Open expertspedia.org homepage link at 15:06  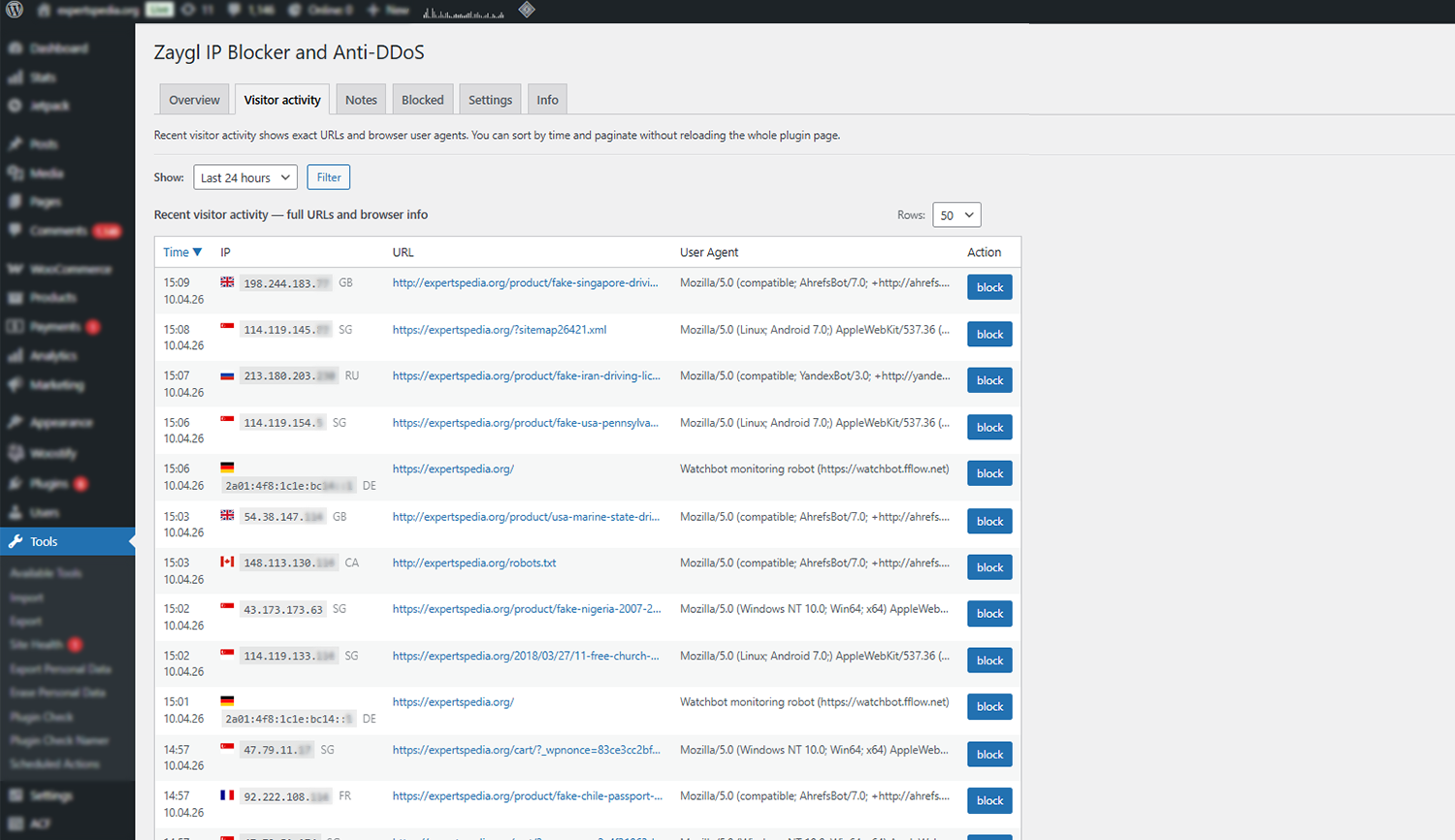click(453, 468)
